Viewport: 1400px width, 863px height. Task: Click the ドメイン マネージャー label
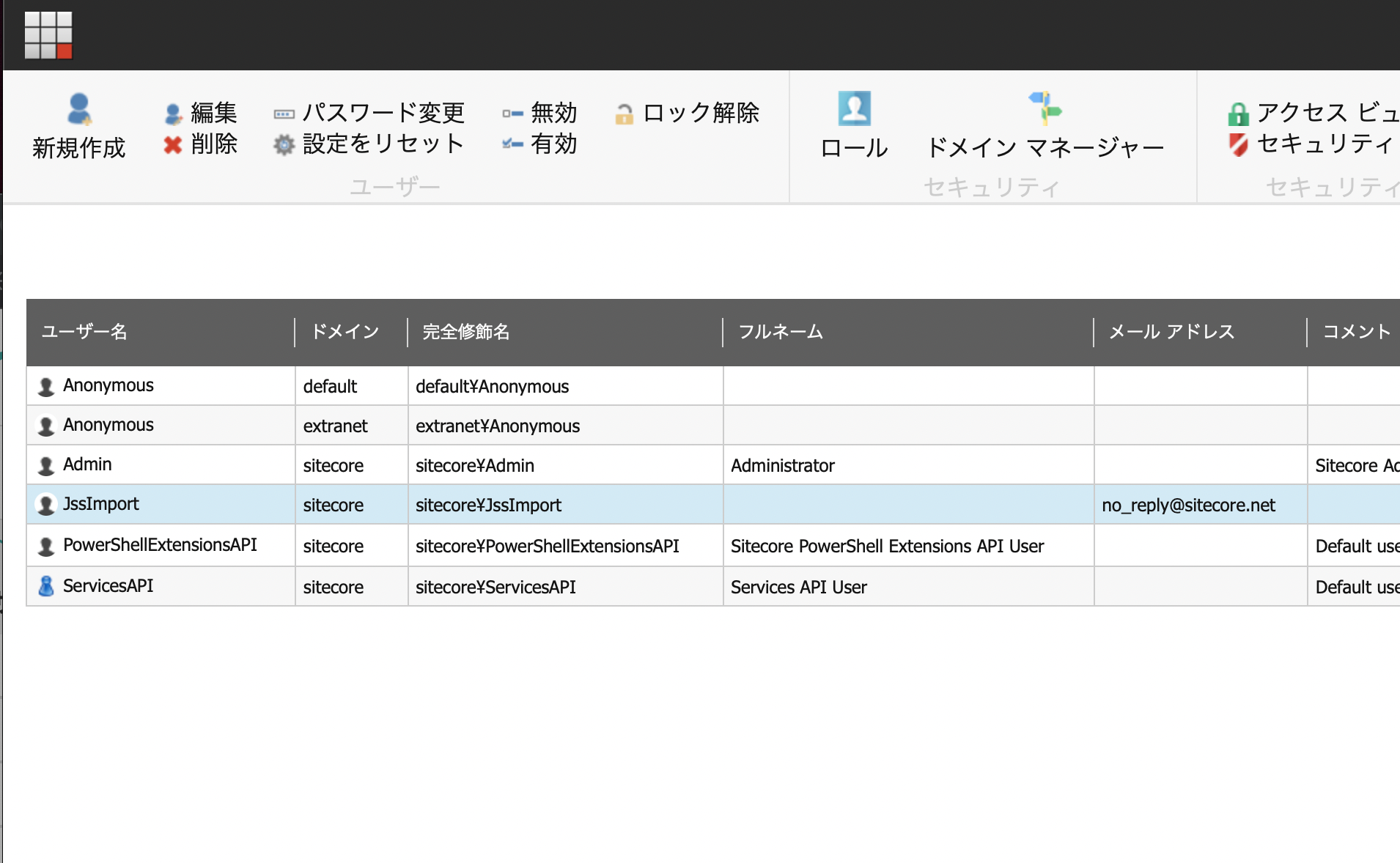point(1045,148)
